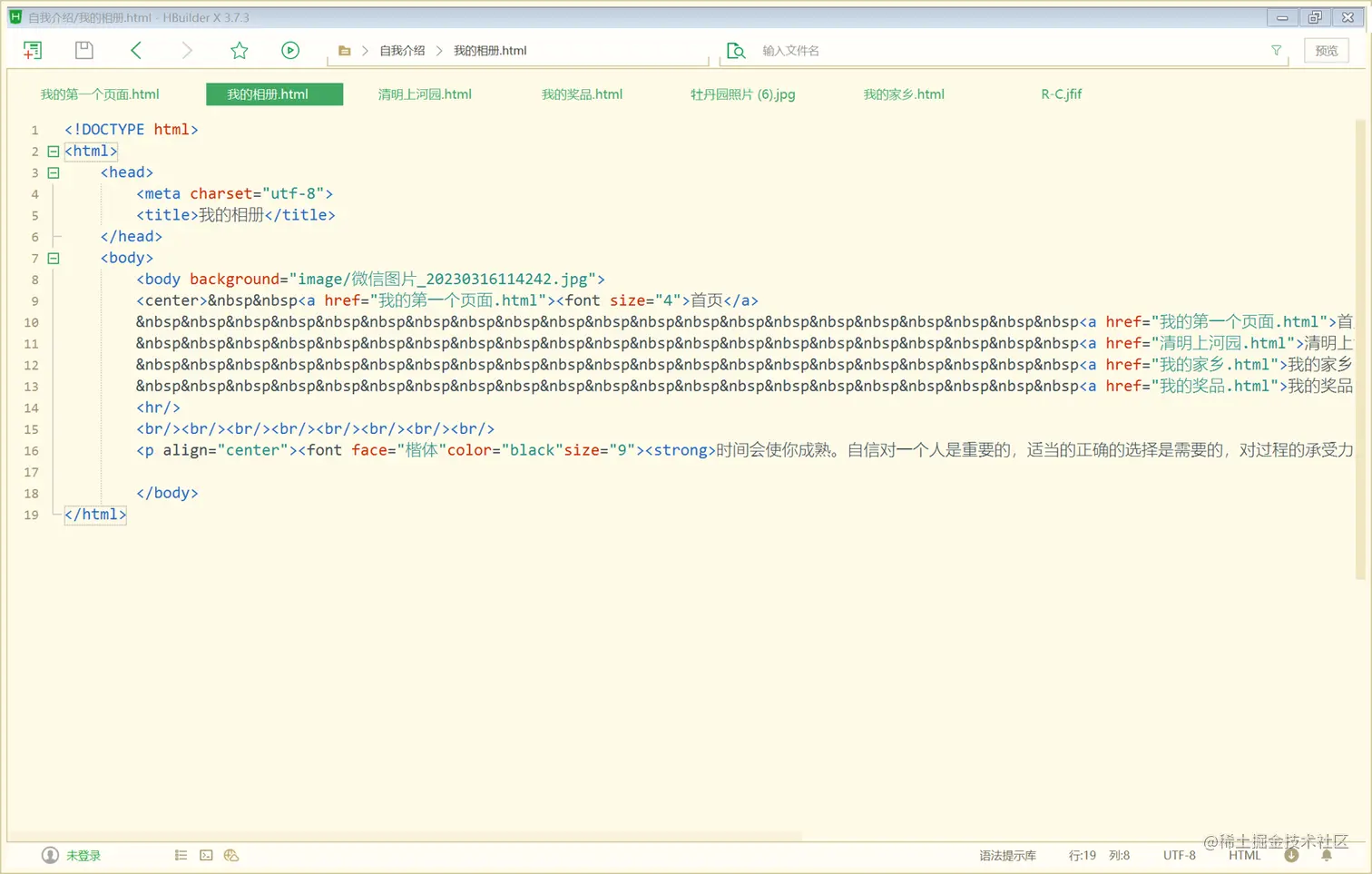Click the HBuilder X logo in title bar

click(15, 17)
